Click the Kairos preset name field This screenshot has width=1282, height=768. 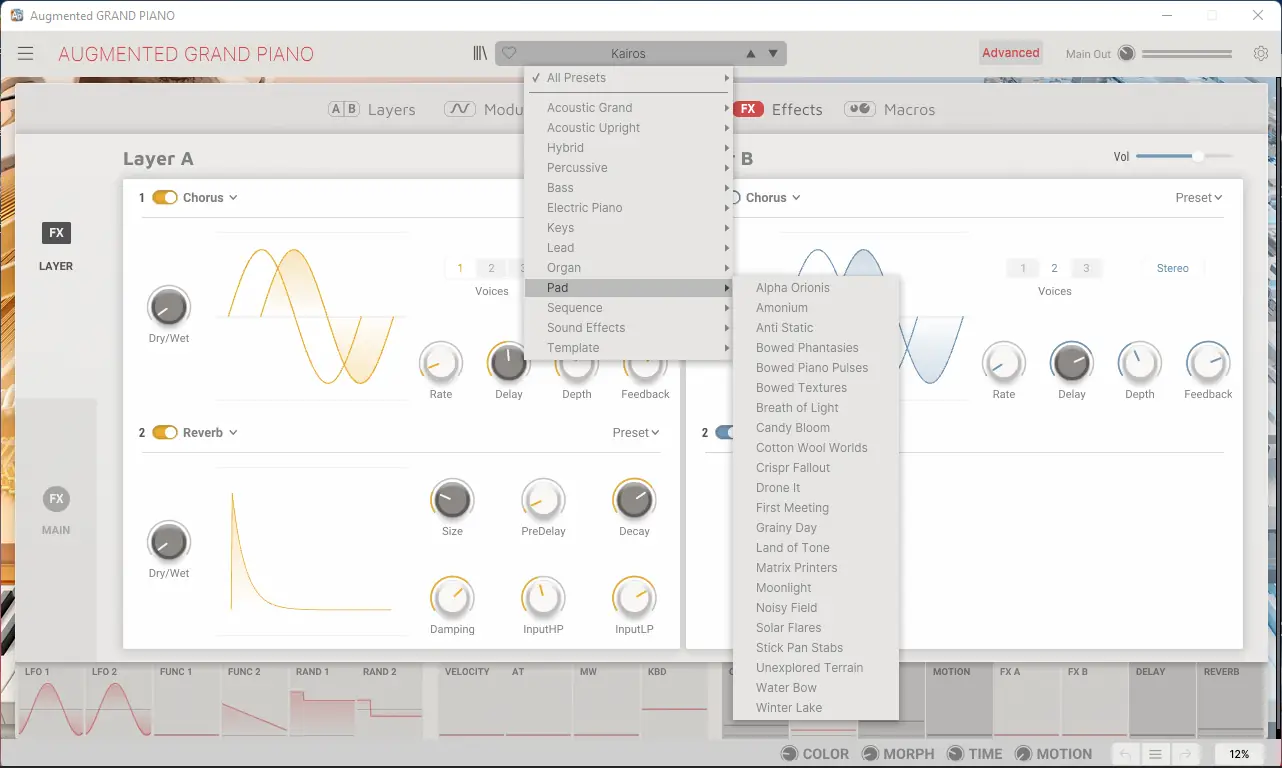628,54
